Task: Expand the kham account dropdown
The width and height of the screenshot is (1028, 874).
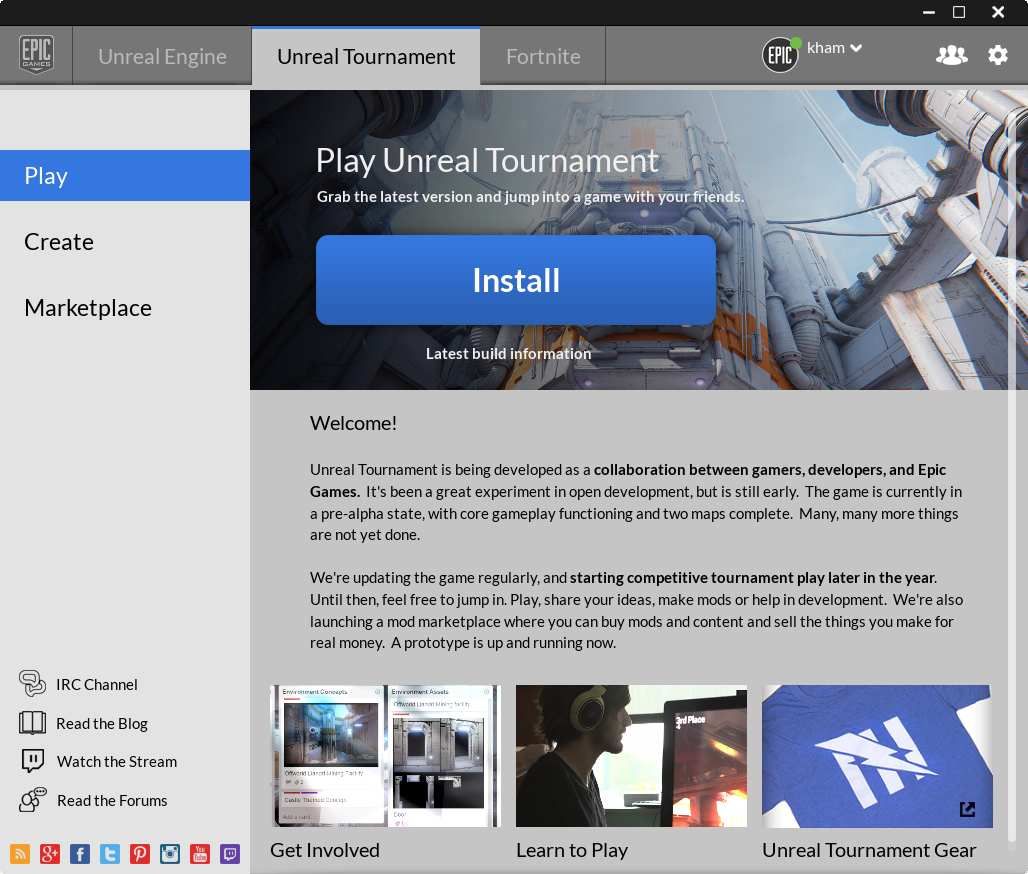Action: point(834,48)
